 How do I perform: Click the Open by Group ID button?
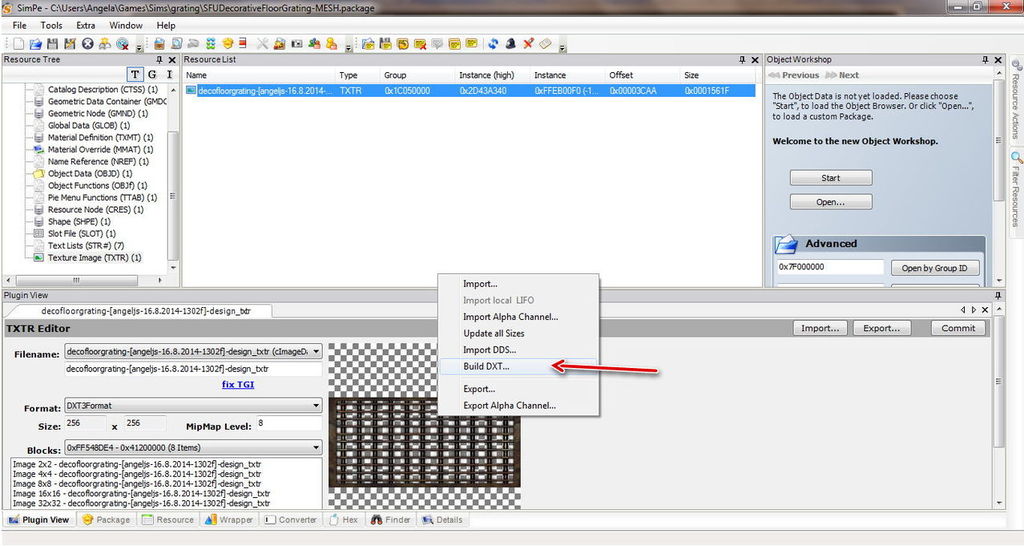pos(935,268)
